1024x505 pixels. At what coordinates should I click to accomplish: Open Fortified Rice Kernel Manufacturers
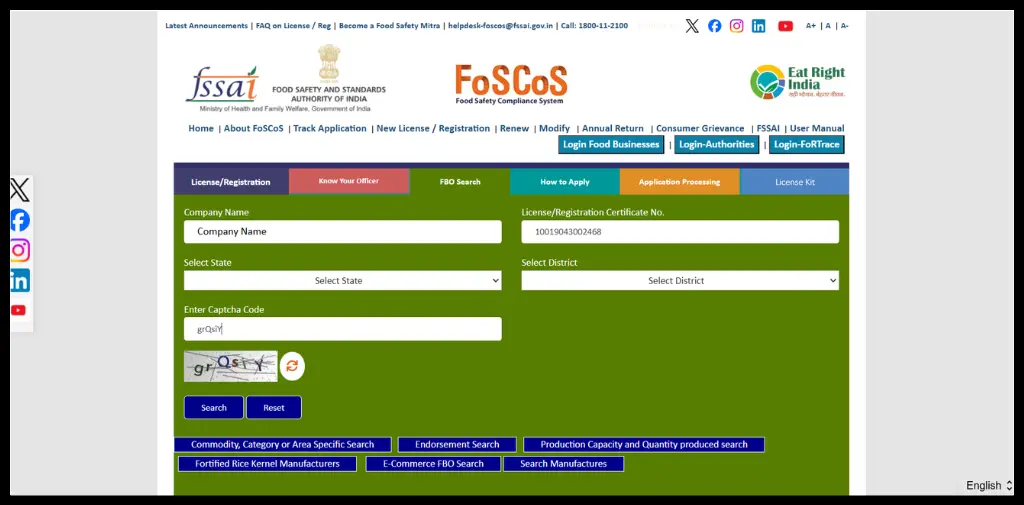267,464
